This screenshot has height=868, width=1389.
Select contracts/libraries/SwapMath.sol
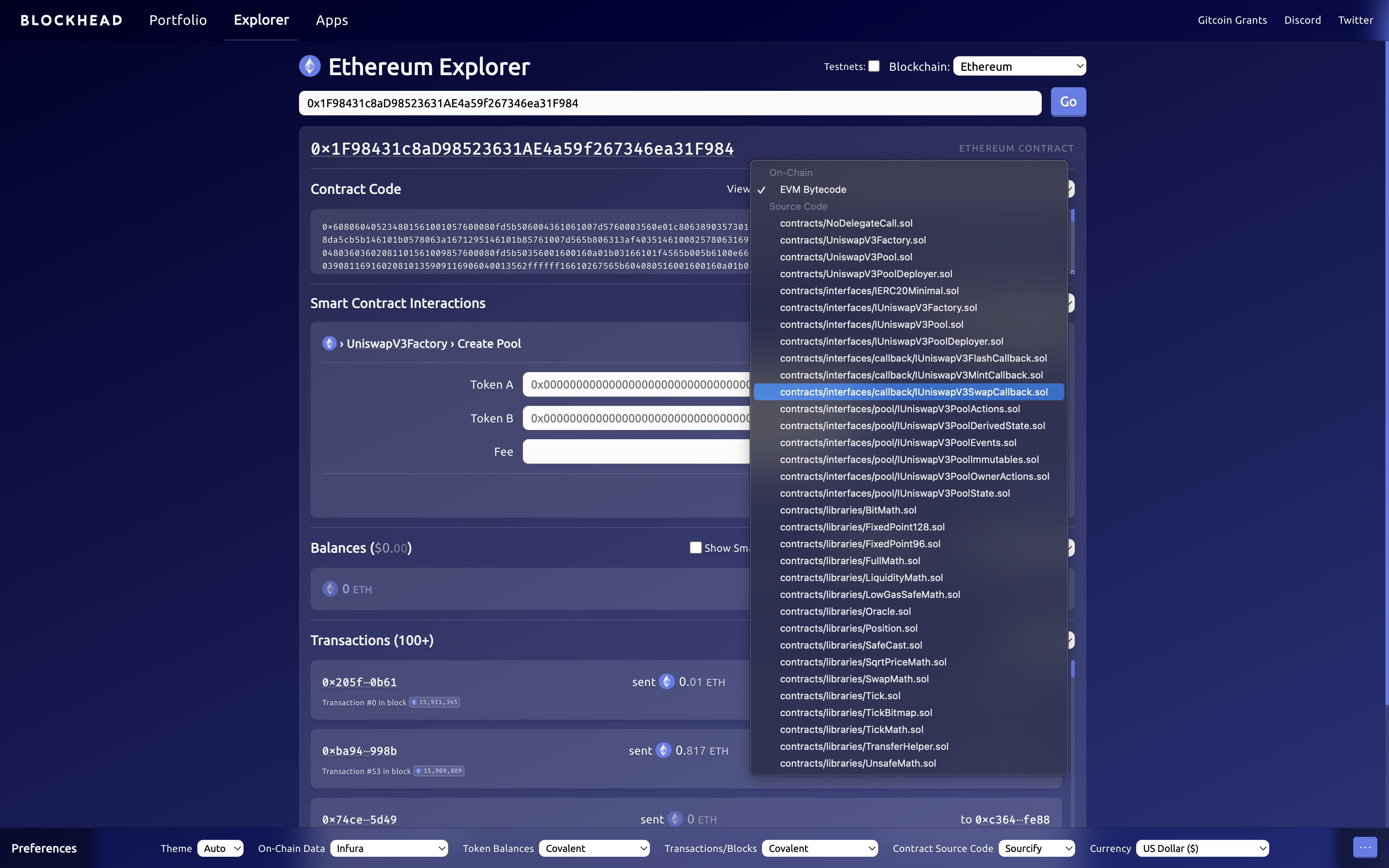pos(909,679)
